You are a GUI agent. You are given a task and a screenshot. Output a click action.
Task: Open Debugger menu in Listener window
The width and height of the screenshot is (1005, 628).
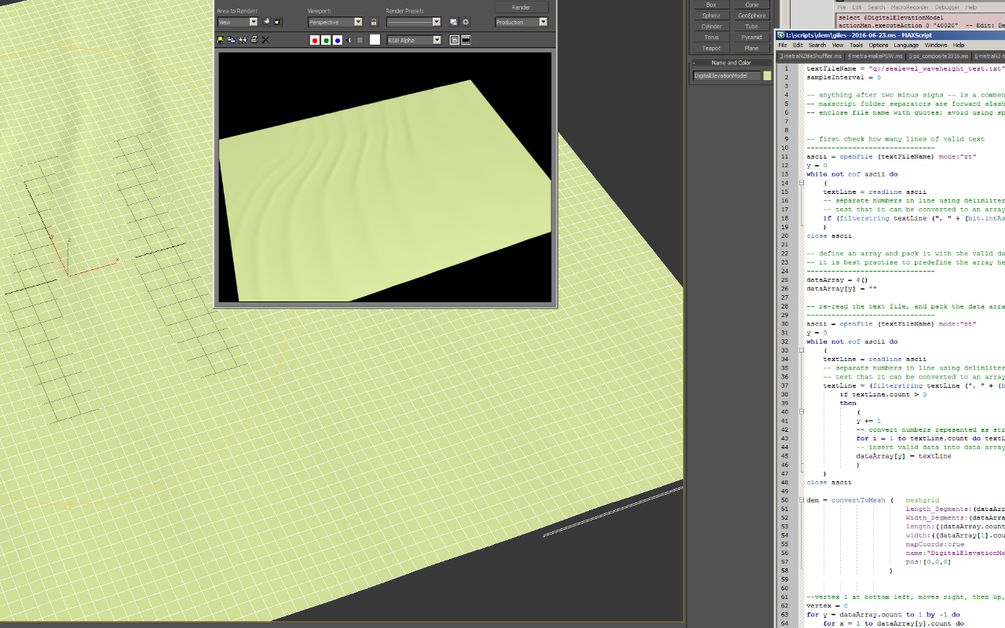pyautogui.click(x=947, y=7)
